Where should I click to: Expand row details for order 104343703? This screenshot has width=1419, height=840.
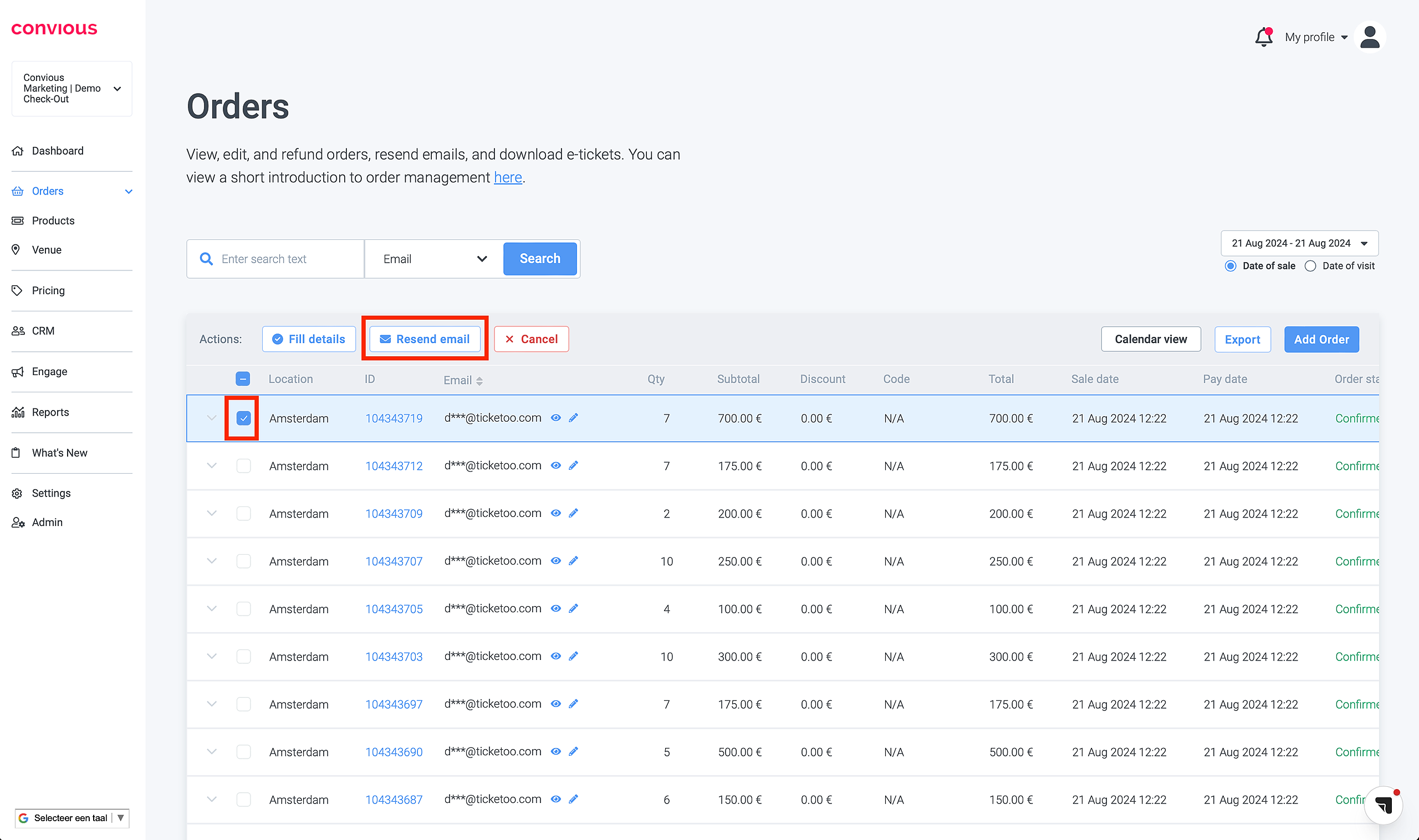(211, 656)
